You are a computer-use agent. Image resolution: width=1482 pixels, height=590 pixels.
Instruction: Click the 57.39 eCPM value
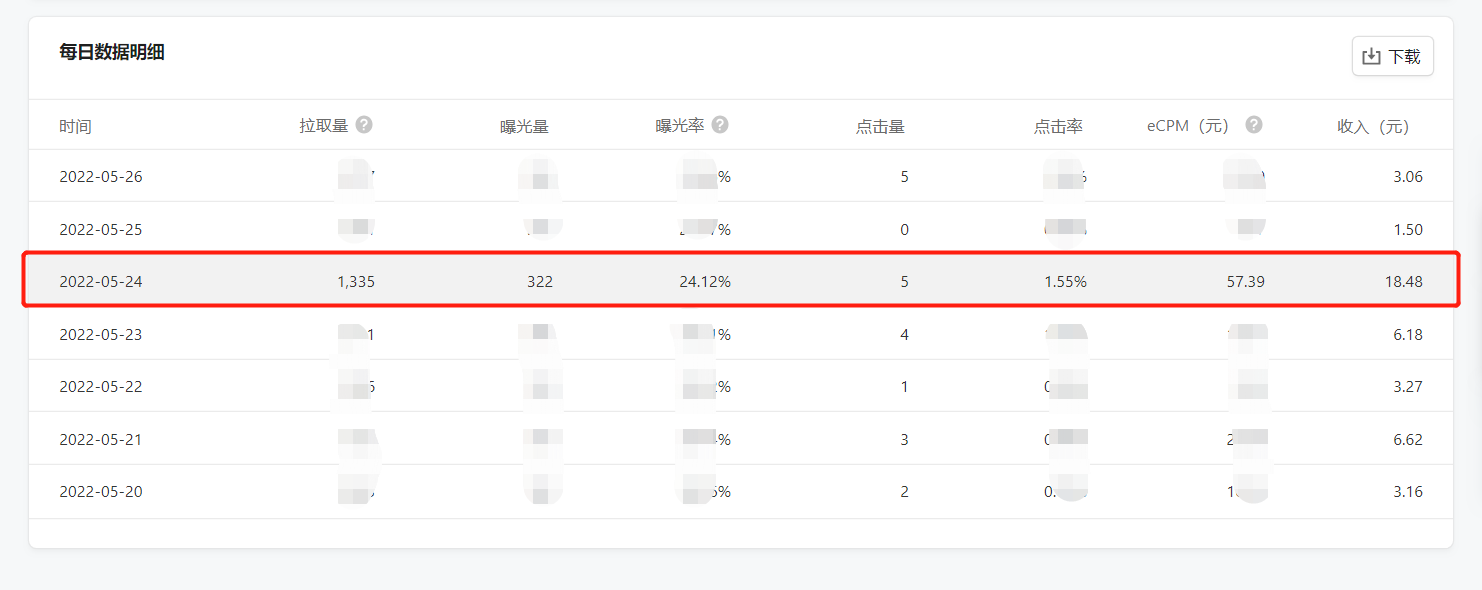[1245, 282]
